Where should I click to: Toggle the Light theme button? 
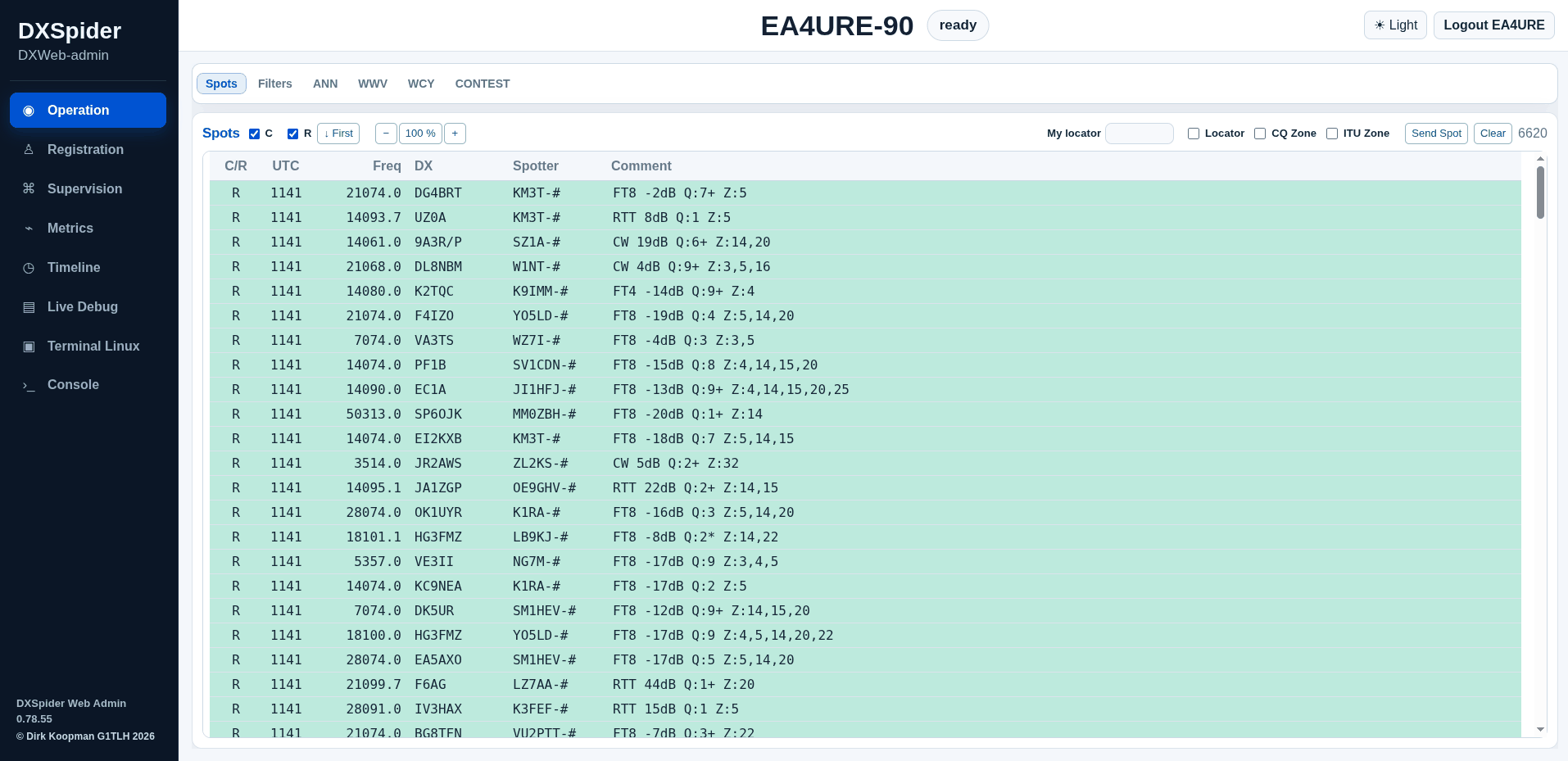[x=1396, y=25]
